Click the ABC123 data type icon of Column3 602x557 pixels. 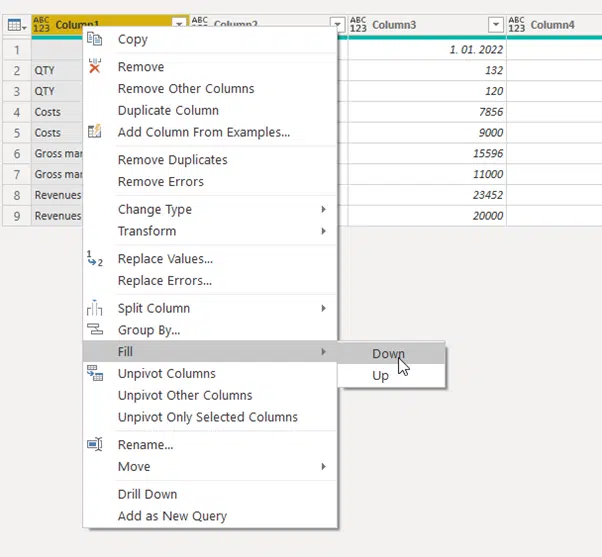pos(358,24)
